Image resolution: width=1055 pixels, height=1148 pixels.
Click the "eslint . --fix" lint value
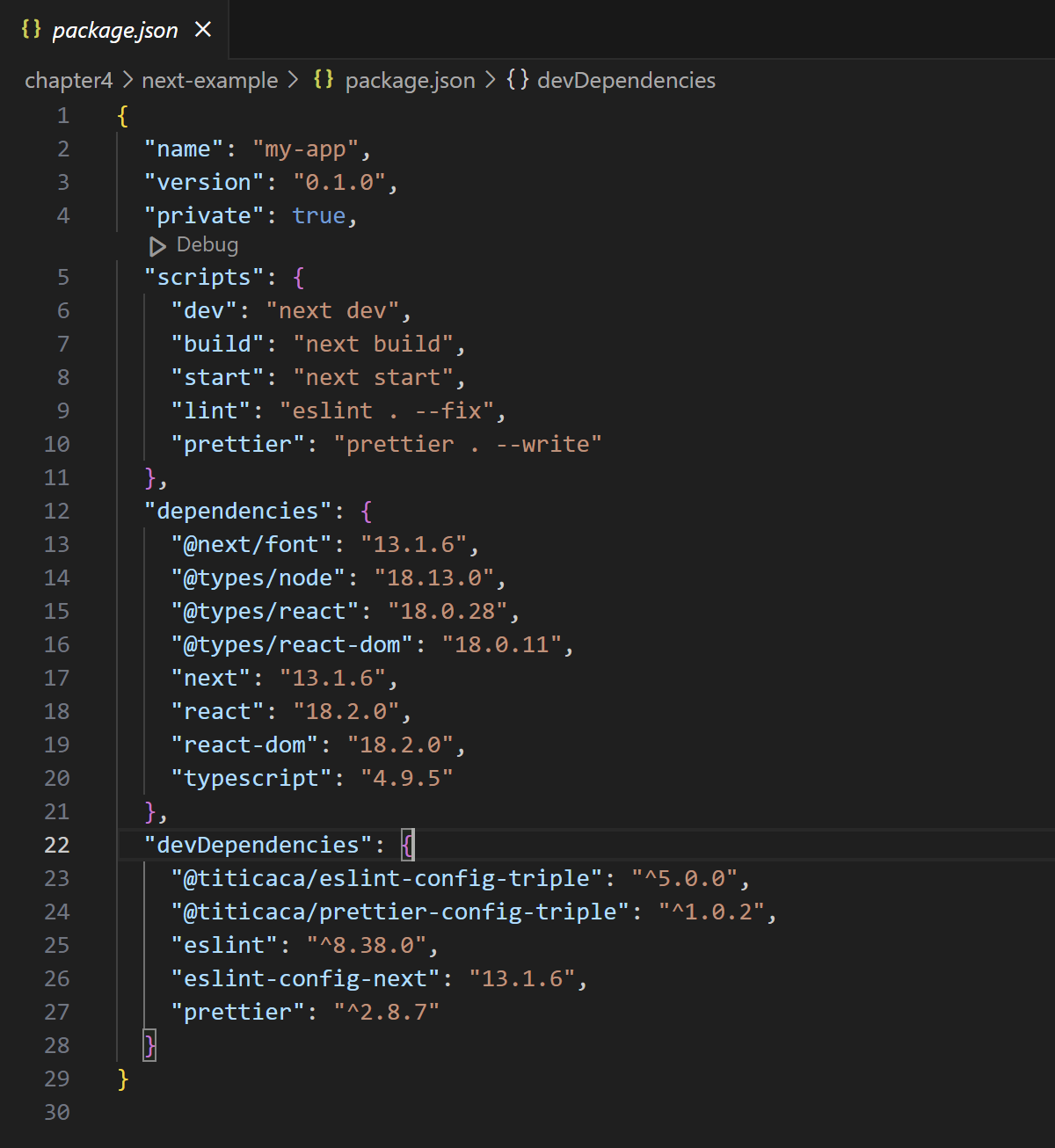[x=387, y=411]
